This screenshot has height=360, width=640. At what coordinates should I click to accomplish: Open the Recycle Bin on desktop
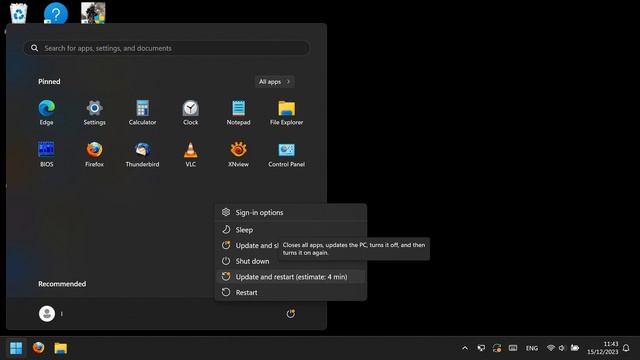point(19,12)
